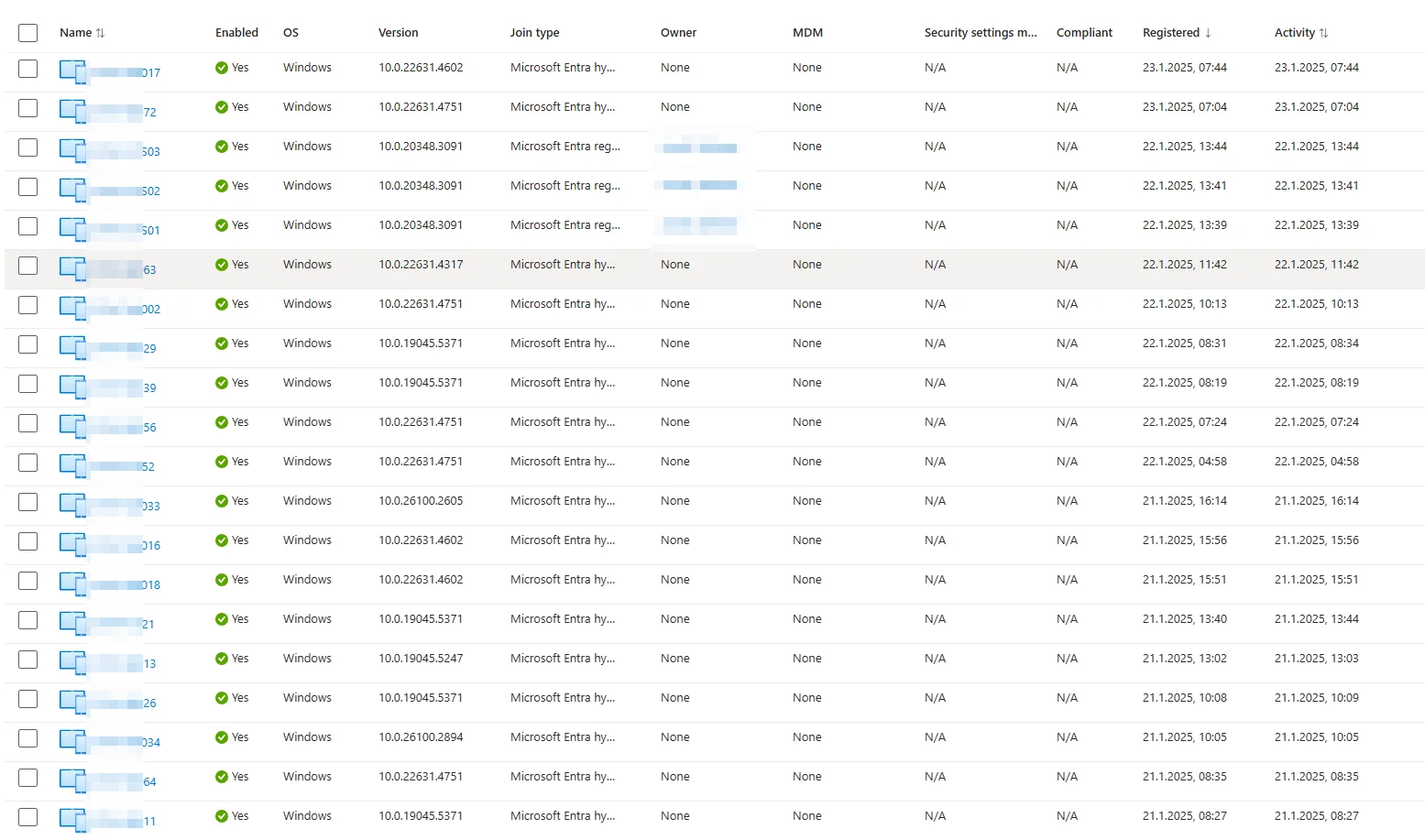Click the device icon for the name ending 13
The image size is (1425, 840).
point(72,662)
